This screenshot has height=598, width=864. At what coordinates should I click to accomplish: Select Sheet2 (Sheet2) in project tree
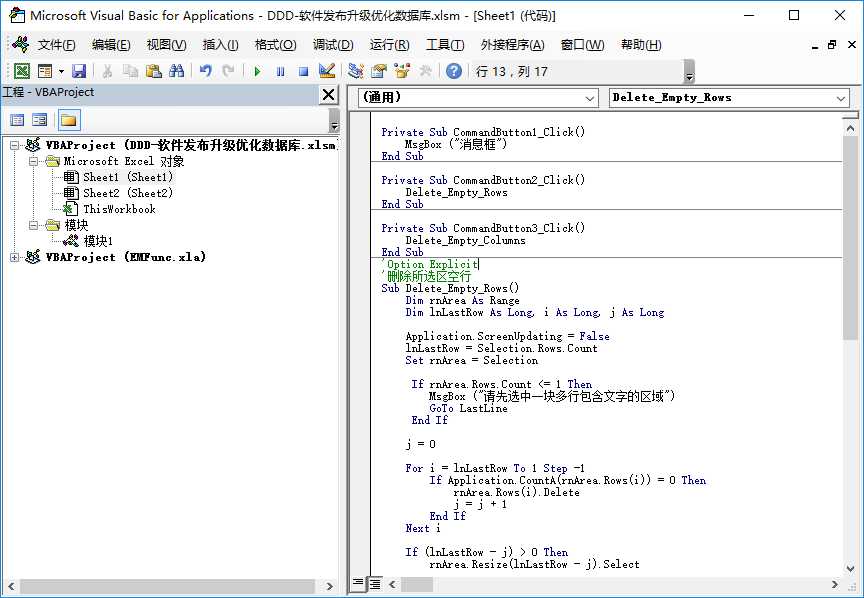click(x=128, y=193)
